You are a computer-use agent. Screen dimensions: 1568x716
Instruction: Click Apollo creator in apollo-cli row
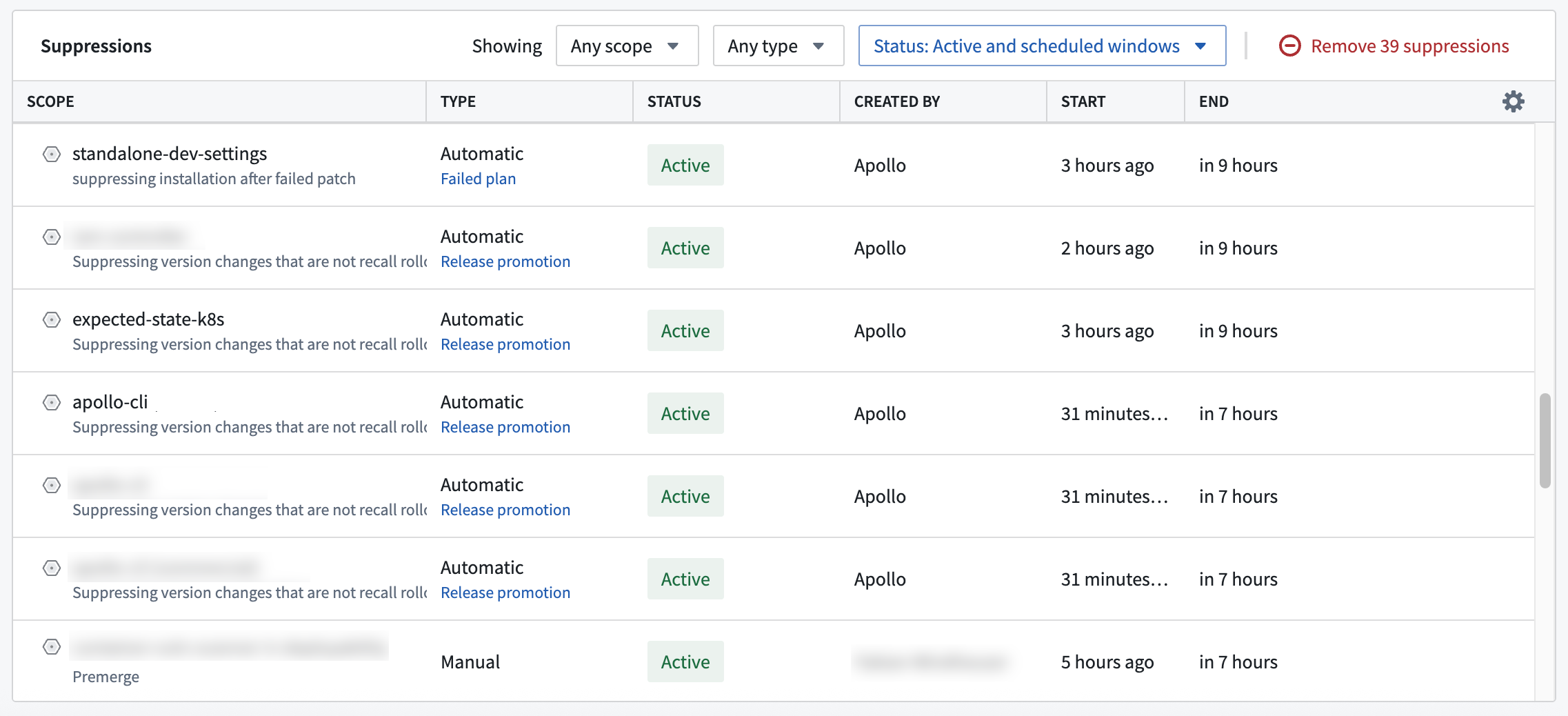(x=880, y=414)
